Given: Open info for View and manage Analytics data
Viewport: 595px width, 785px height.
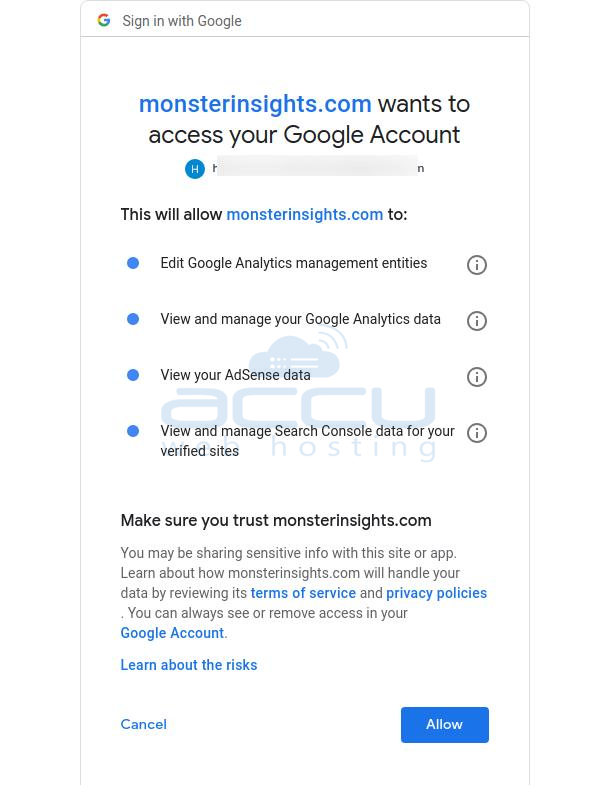Looking at the screenshot, I should [x=476, y=320].
